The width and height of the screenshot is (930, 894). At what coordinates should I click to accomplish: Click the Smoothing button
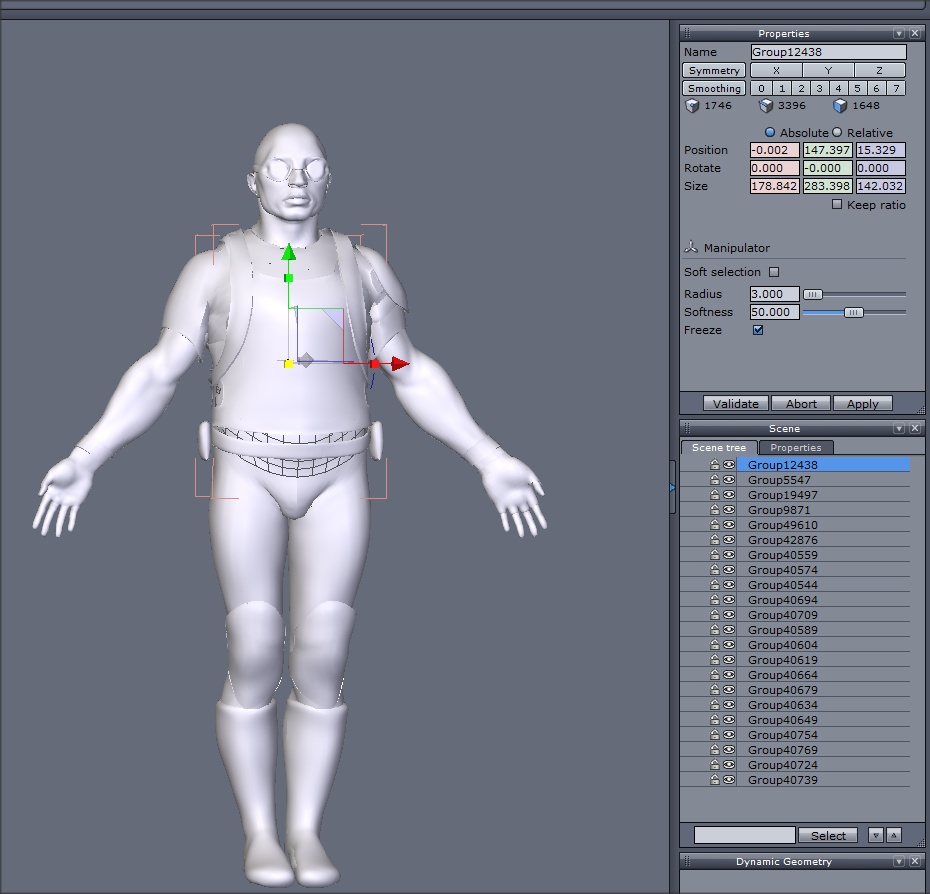(714, 88)
